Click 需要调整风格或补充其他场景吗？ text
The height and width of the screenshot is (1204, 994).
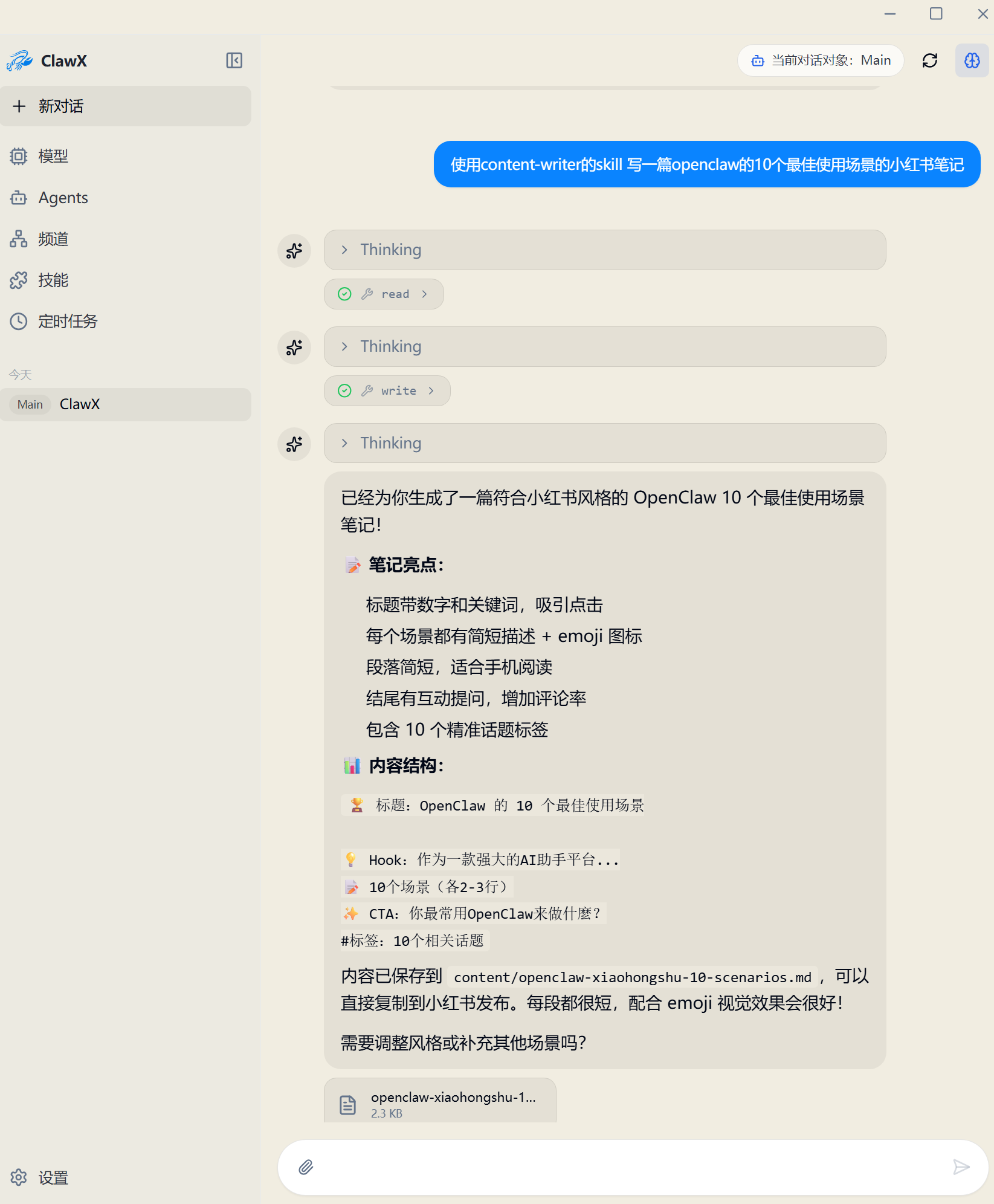[x=463, y=1043]
